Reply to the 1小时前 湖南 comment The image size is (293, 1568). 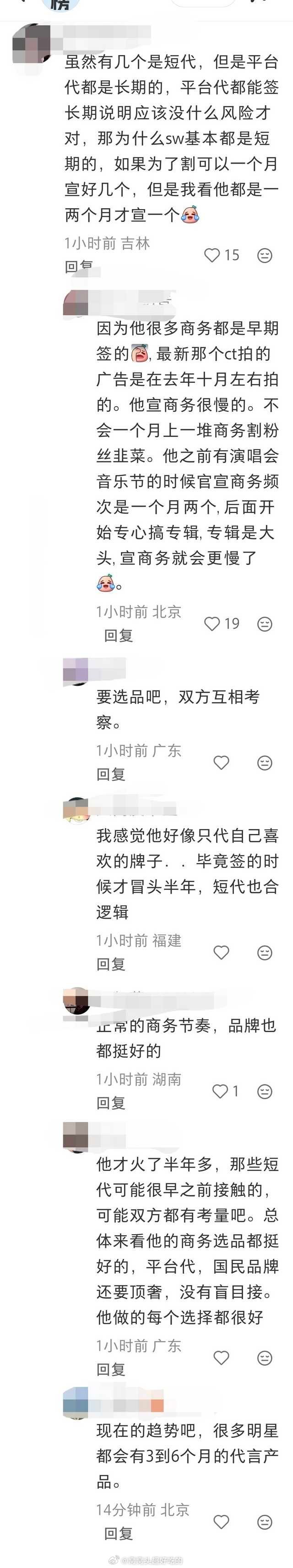point(111,1103)
